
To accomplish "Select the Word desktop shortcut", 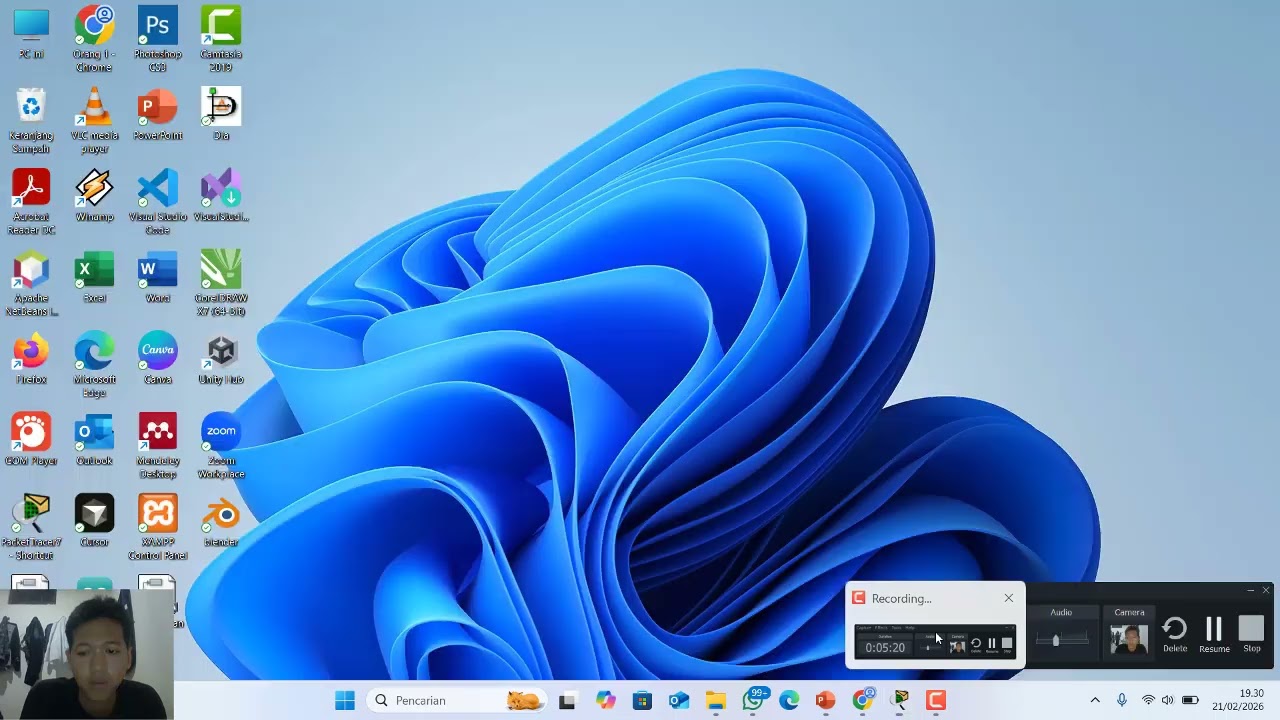I will pos(157,277).
